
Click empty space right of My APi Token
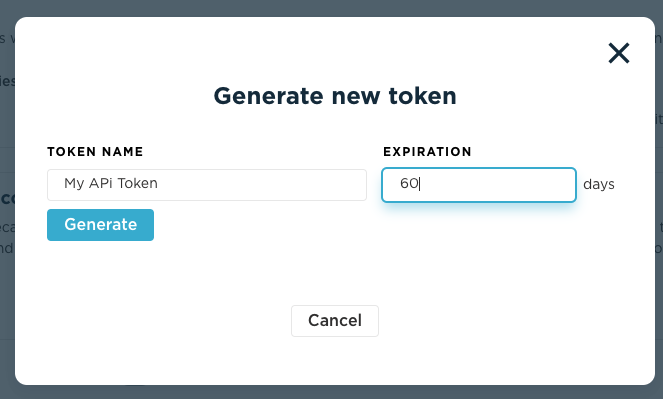[260, 185]
